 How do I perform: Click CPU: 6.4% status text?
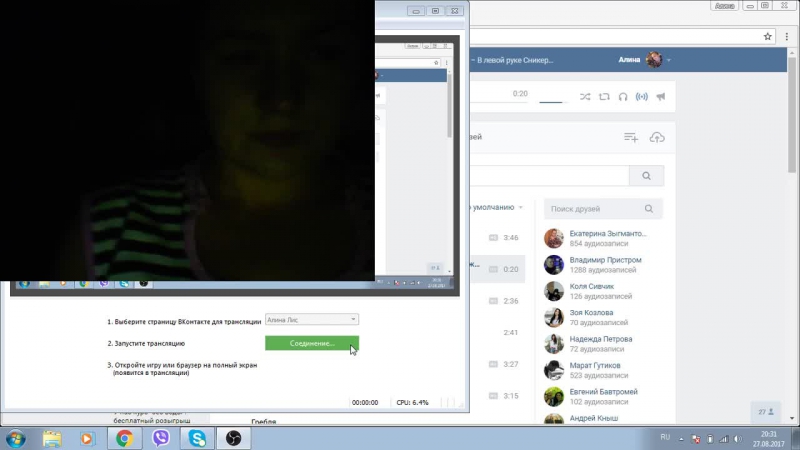[x=412, y=403]
